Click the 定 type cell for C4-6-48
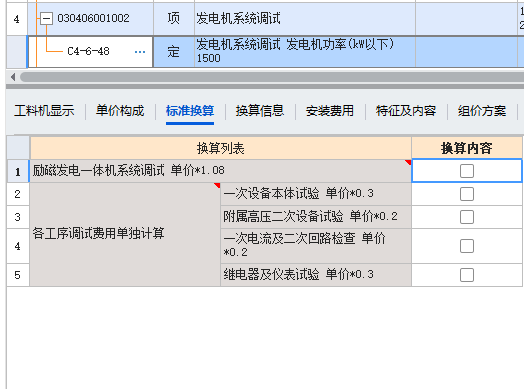This screenshot has width=524, height=389. pyautogui.click(x=174, y=52)
